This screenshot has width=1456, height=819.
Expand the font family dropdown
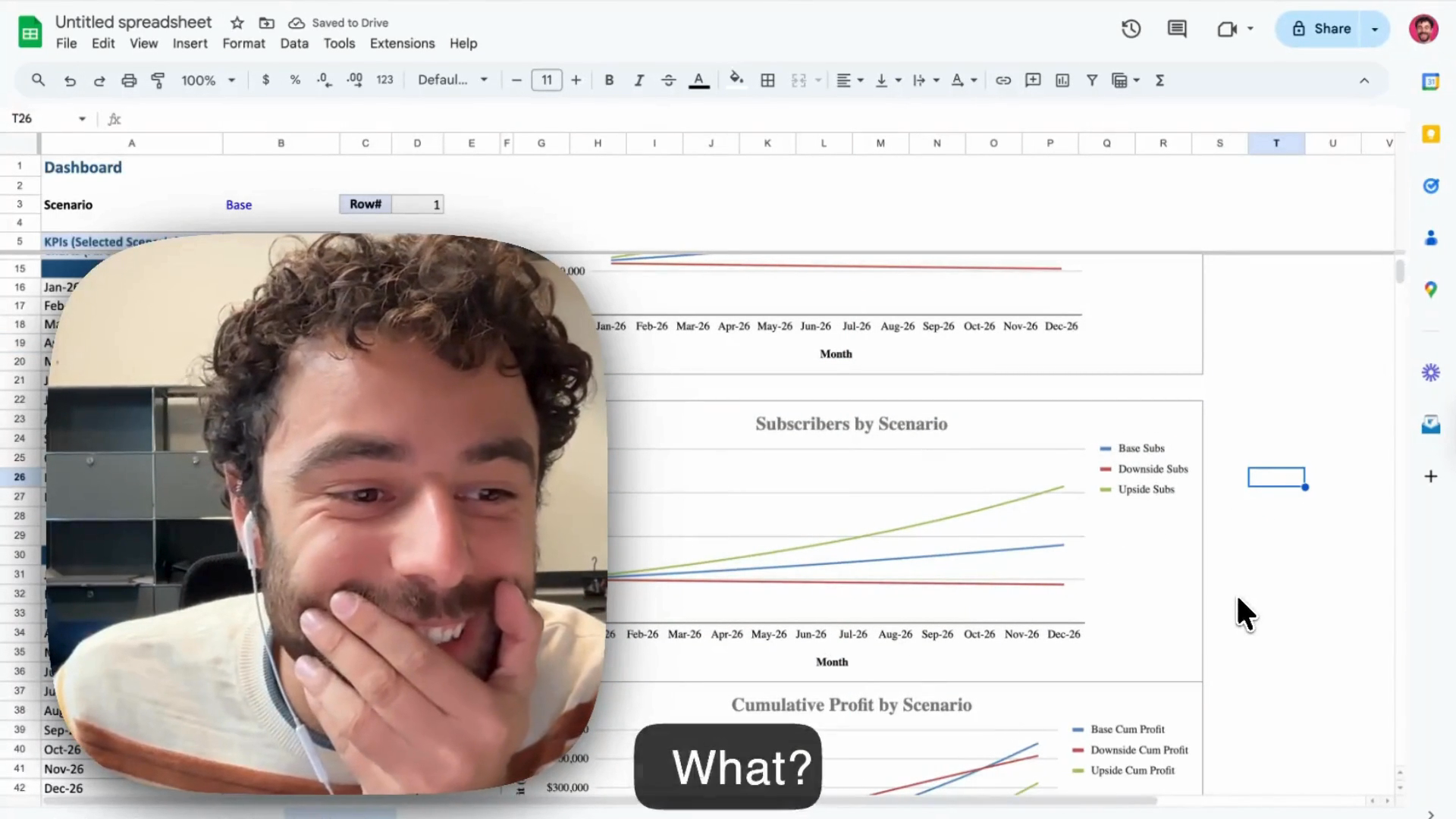[453, 80]
